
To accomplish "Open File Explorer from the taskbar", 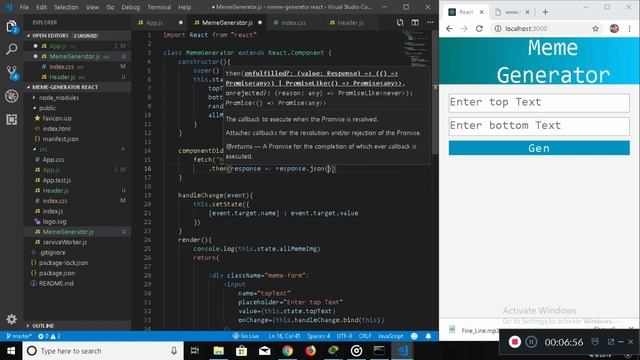I will pyautogui.click(x=218, y=351).
